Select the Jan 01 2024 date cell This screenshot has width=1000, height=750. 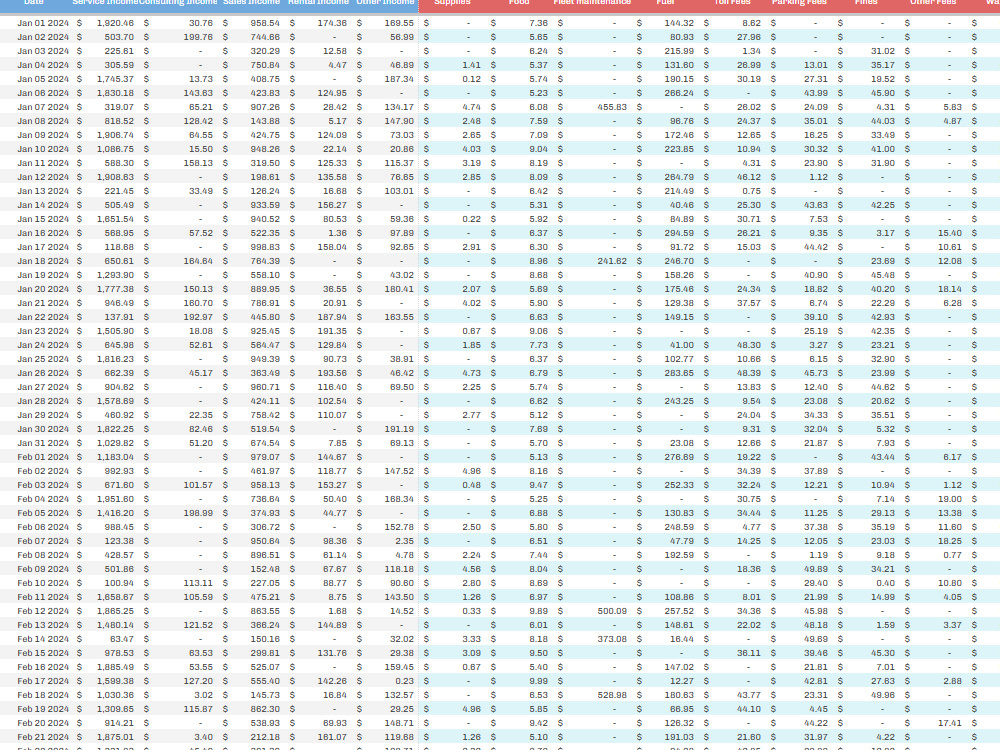(x=43, y=23)
